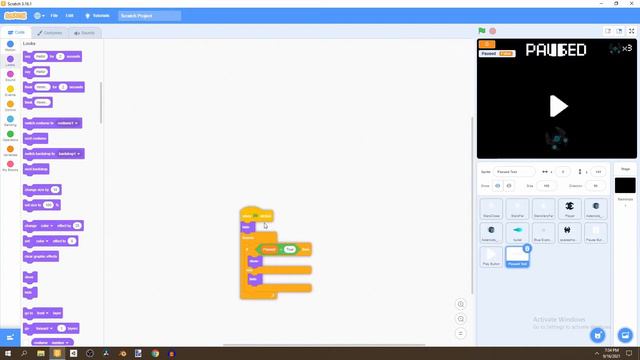This screenshot has height=360, width=640.
Task: Open the add extension button
Action: (x=10, y=338)
